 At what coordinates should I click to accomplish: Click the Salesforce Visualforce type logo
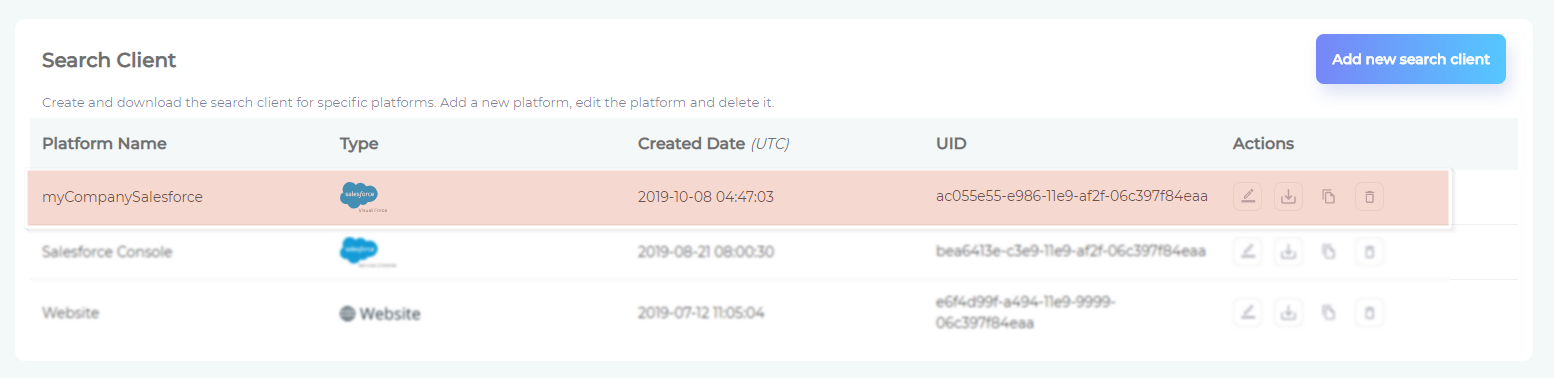click(360, 197)
